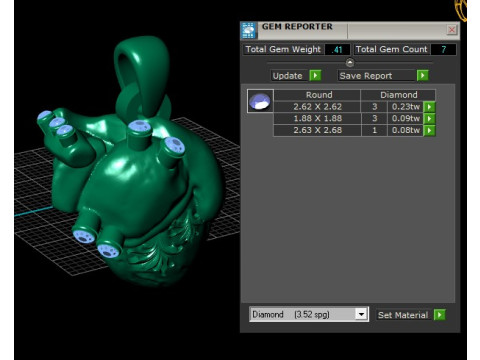Click the Total Gem Weight value field
Image resolution: width=480 pixels, height=360 pixels.
[x=337, y=50]
